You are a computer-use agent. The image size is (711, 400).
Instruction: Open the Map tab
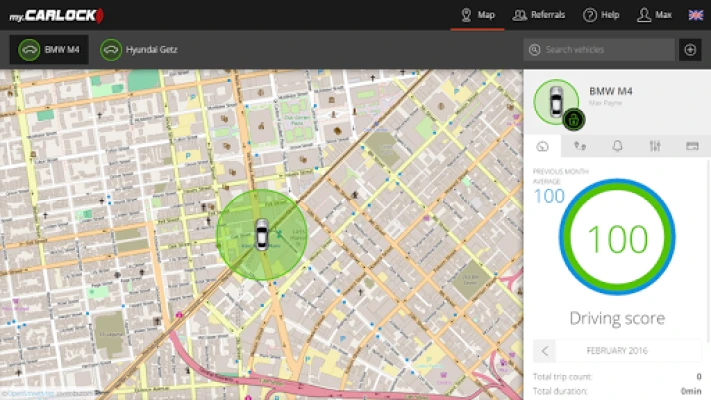[x=477, y=15]
